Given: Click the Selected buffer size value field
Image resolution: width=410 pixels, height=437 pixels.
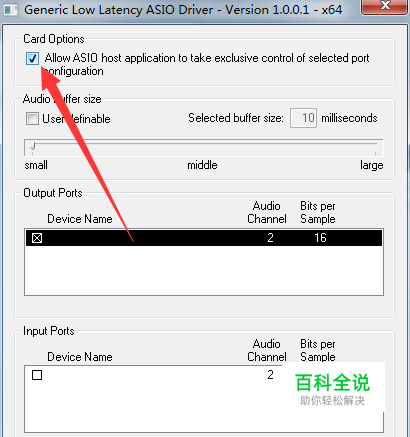Looking at the screenshot, I should [x=303, y=118].
